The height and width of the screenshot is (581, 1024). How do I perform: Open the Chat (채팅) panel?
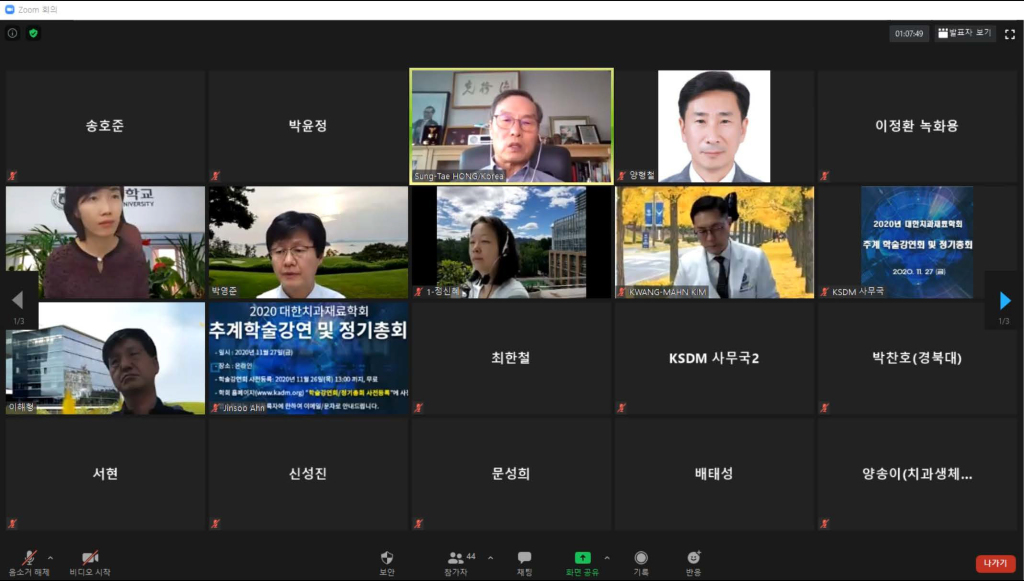(x=524, y=557)
